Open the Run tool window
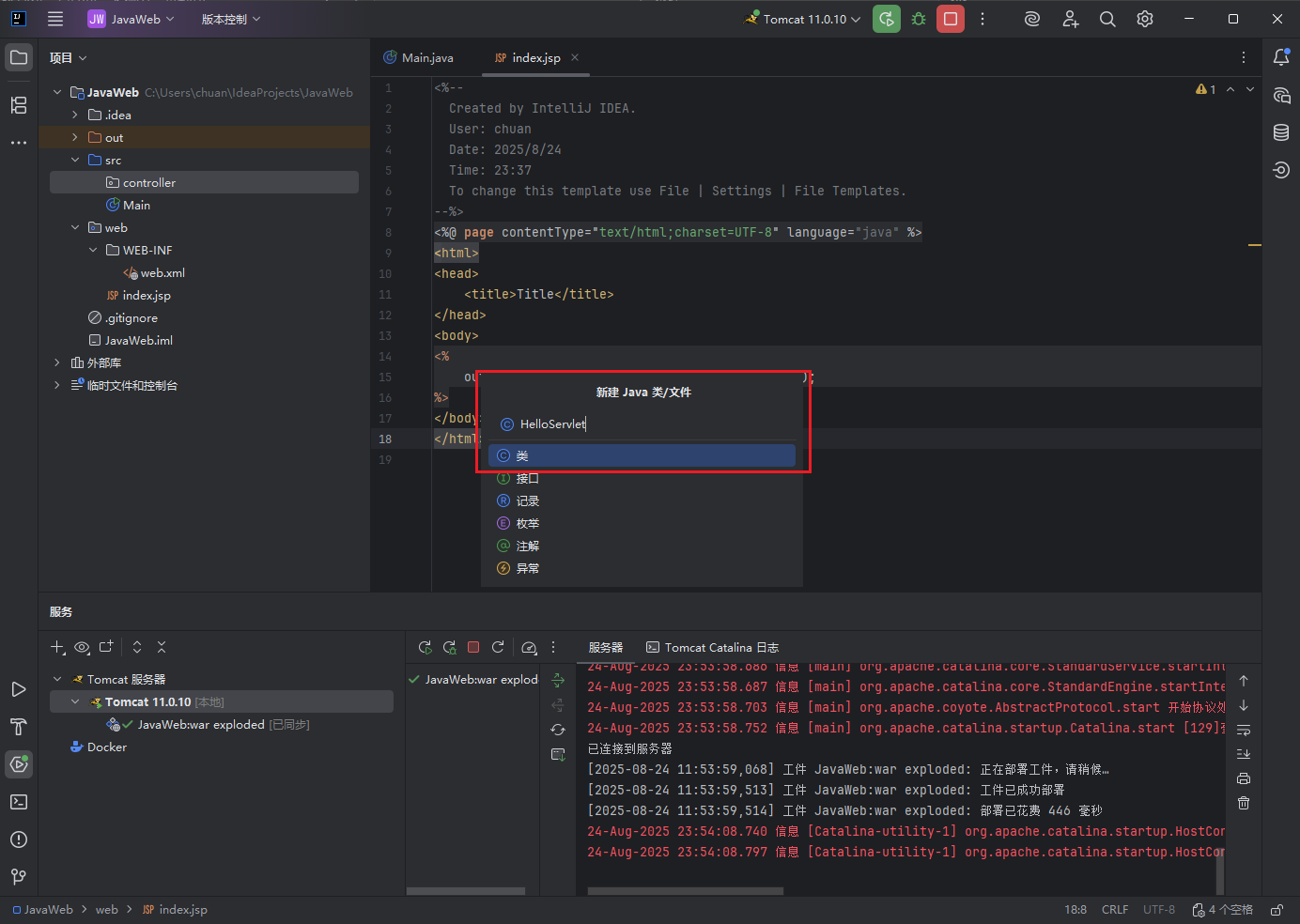The height and width of the screenshot is (924, 1300). tap(19, 689)
